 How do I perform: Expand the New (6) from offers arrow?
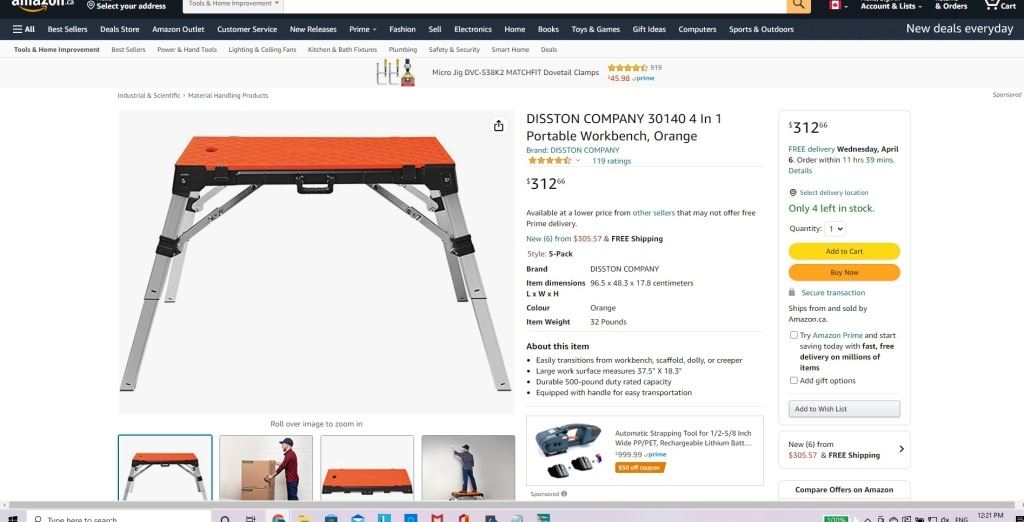click(902, 449)
